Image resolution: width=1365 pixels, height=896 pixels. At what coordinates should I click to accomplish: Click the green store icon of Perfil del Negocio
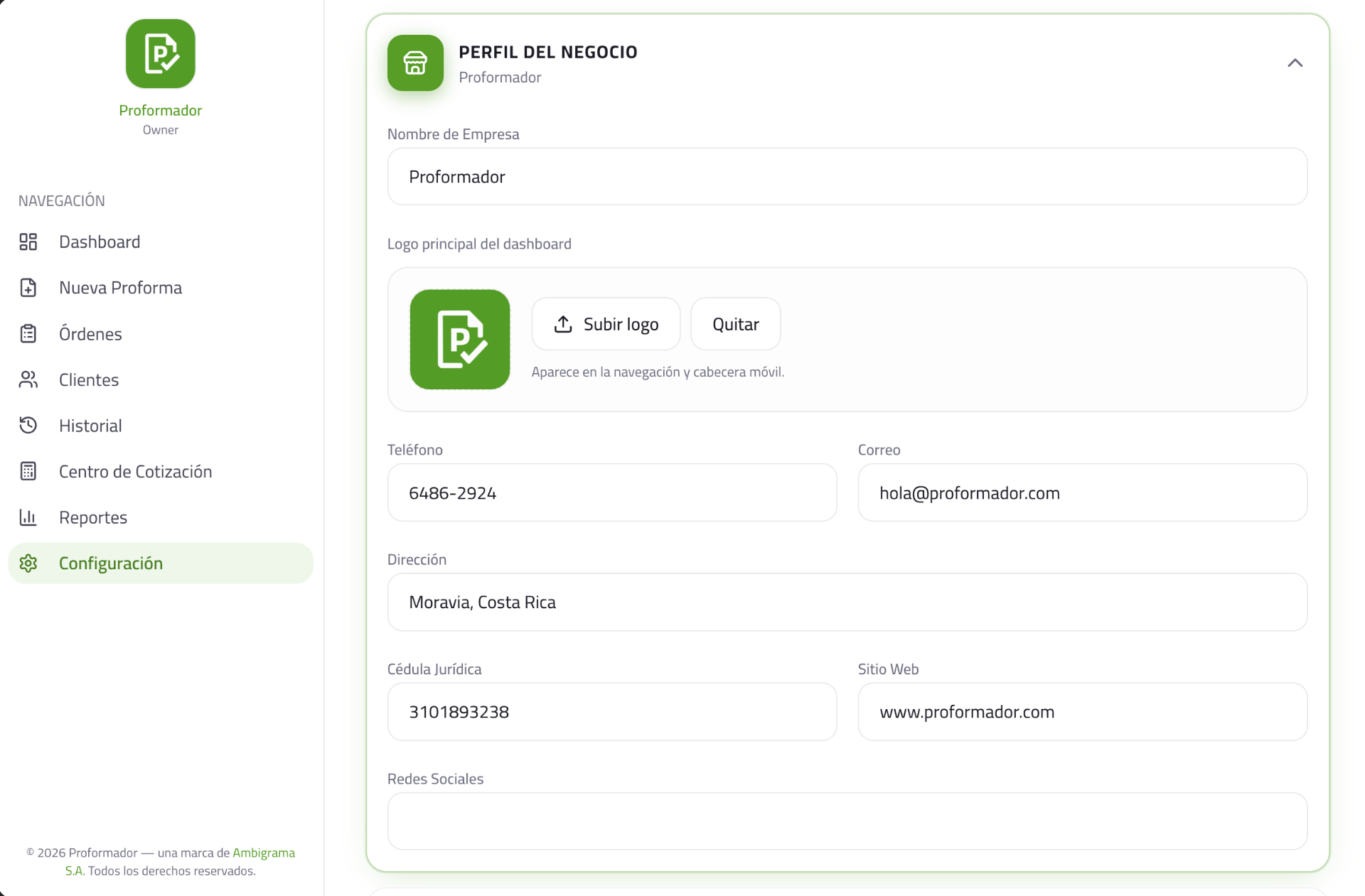pyautogui.click(x=415, y=63)
